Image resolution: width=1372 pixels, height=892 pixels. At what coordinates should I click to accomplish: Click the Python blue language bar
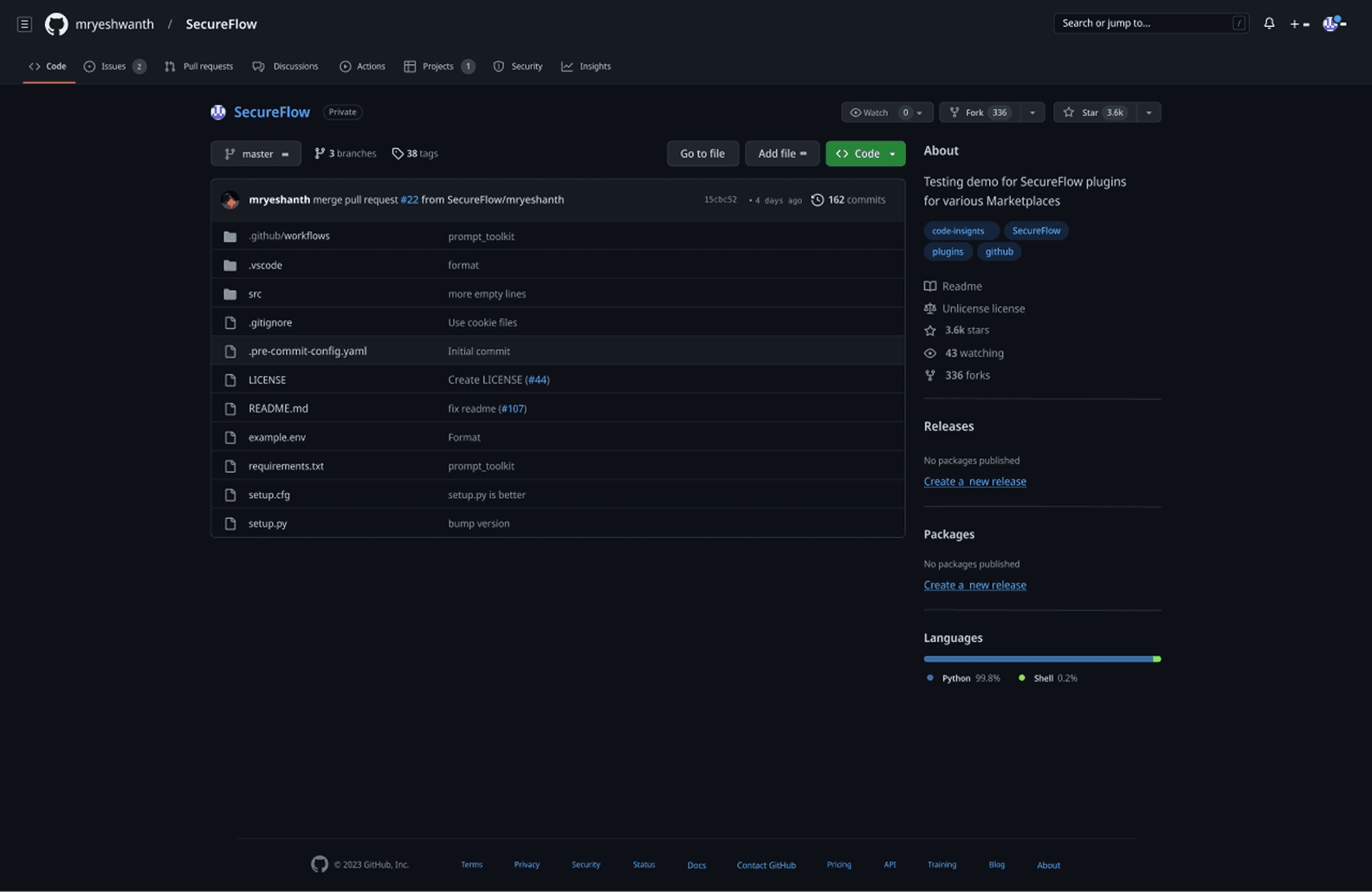point(1038,659)
